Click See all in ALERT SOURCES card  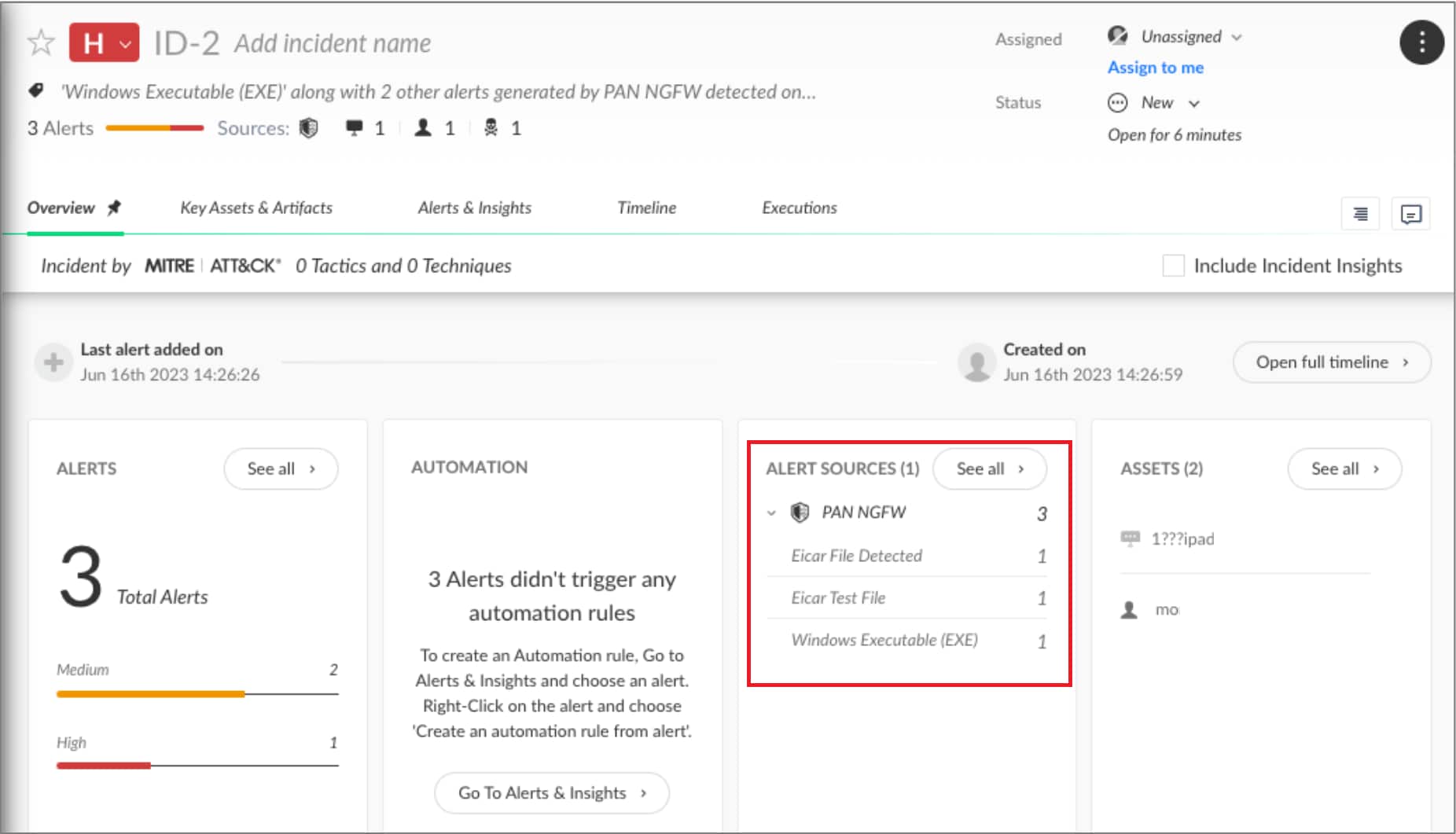[x=989, y=469]
